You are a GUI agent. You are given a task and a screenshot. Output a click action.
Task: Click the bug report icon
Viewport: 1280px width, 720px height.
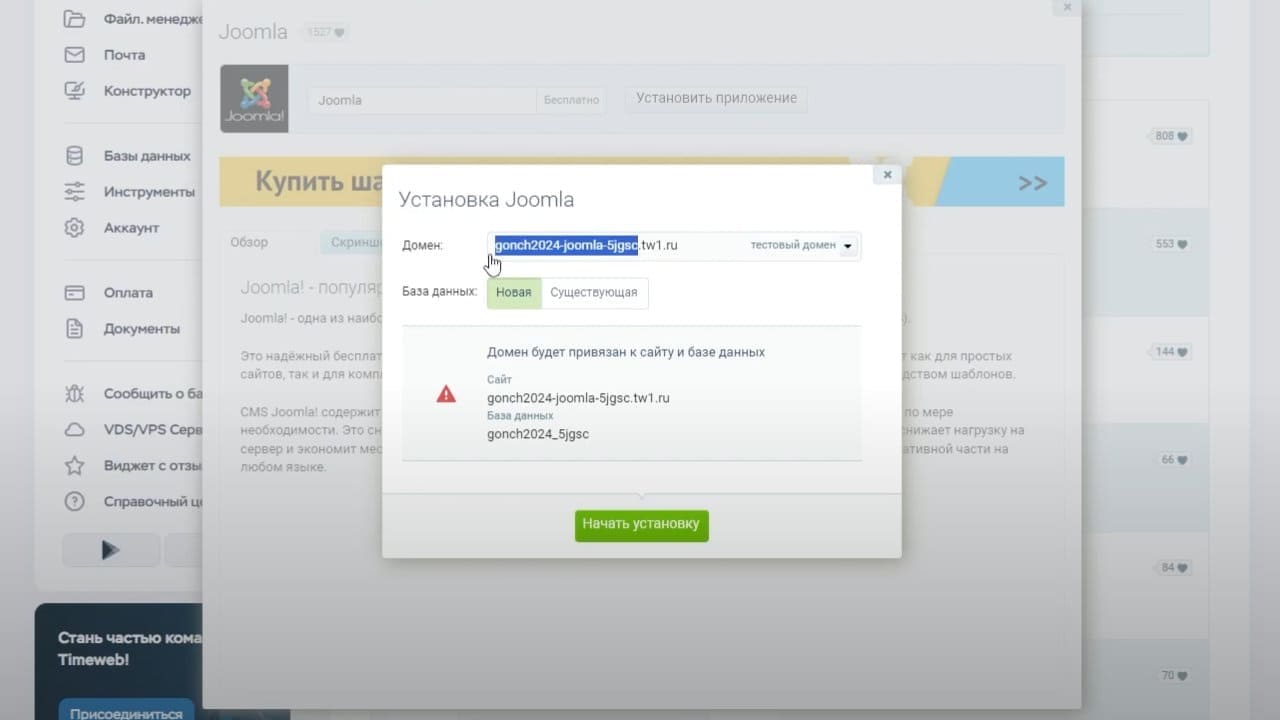(75, 394)
